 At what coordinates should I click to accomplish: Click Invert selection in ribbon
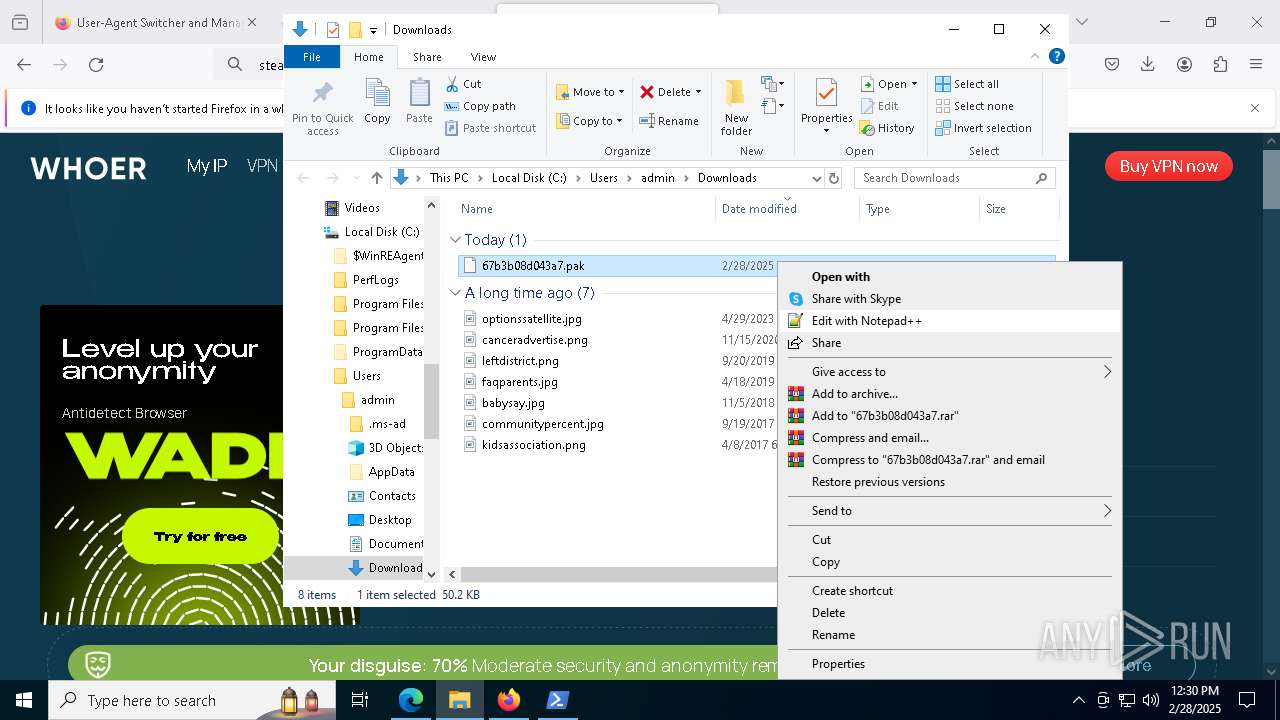pyautogui.click(x=983, y=128)
